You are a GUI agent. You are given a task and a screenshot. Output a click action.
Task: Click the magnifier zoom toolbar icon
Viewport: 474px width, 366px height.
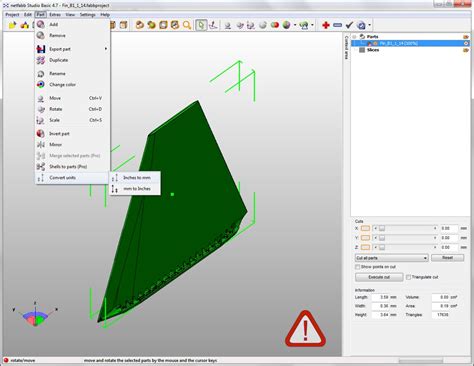[187, 25]
